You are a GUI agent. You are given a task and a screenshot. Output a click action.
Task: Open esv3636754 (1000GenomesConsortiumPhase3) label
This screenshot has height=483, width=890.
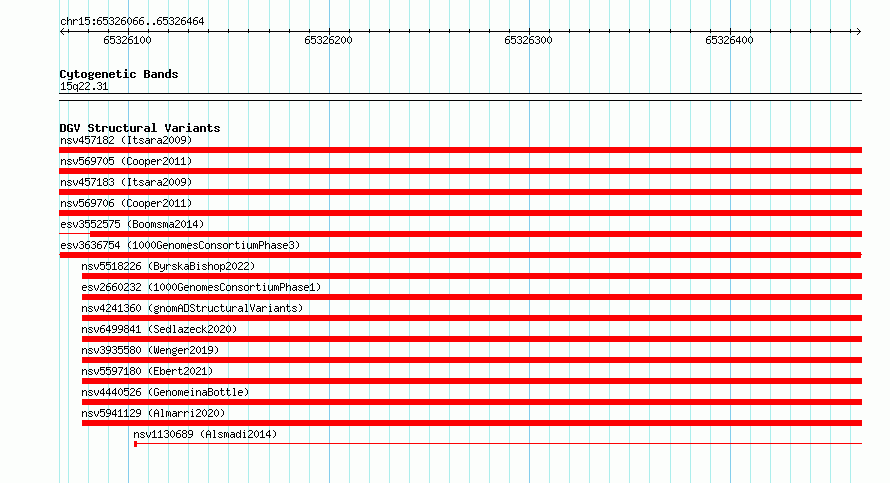click(x=180, y=245)
